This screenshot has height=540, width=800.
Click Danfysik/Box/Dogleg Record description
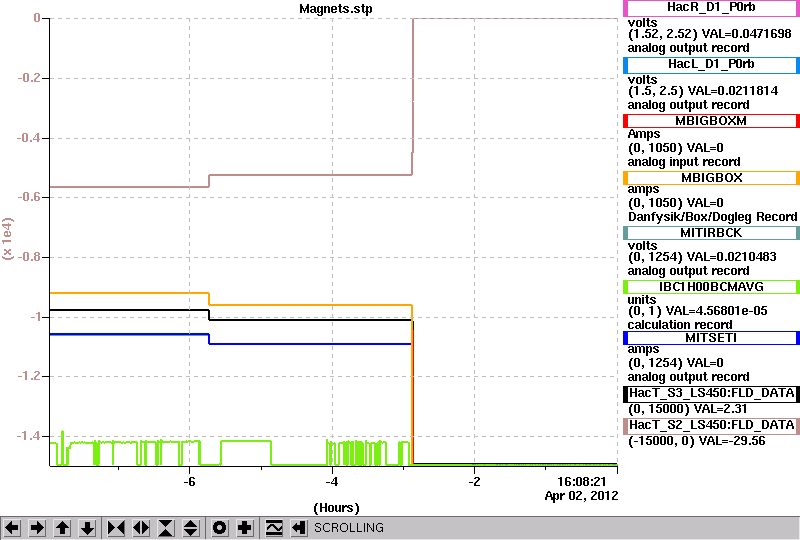(x=712, y=217)
